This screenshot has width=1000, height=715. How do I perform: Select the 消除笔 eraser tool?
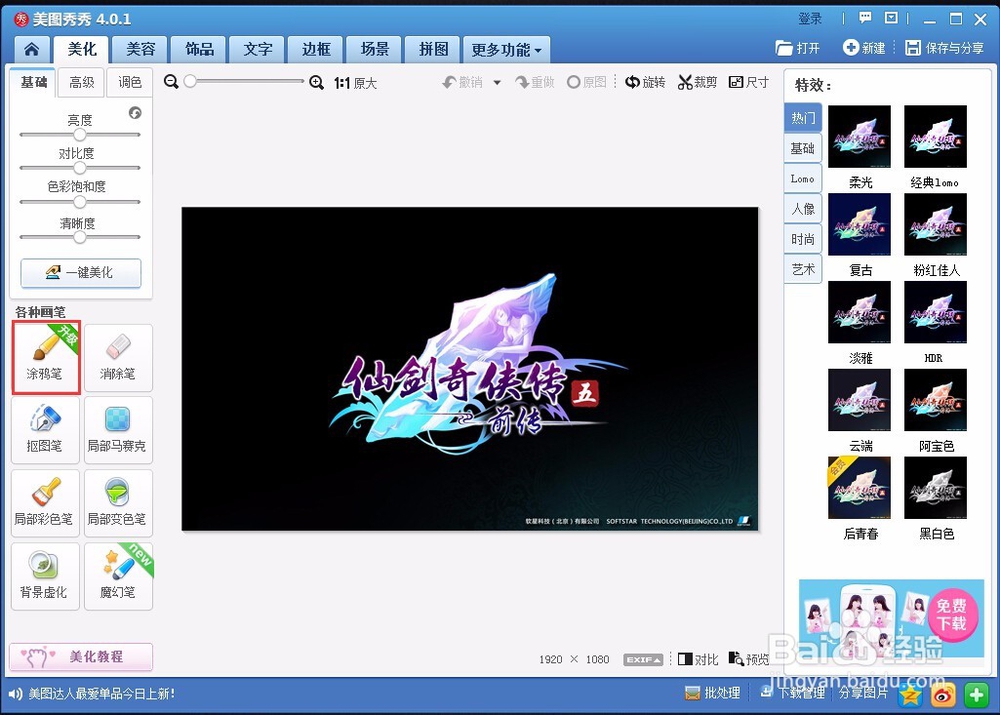click(x=118, y=358)
